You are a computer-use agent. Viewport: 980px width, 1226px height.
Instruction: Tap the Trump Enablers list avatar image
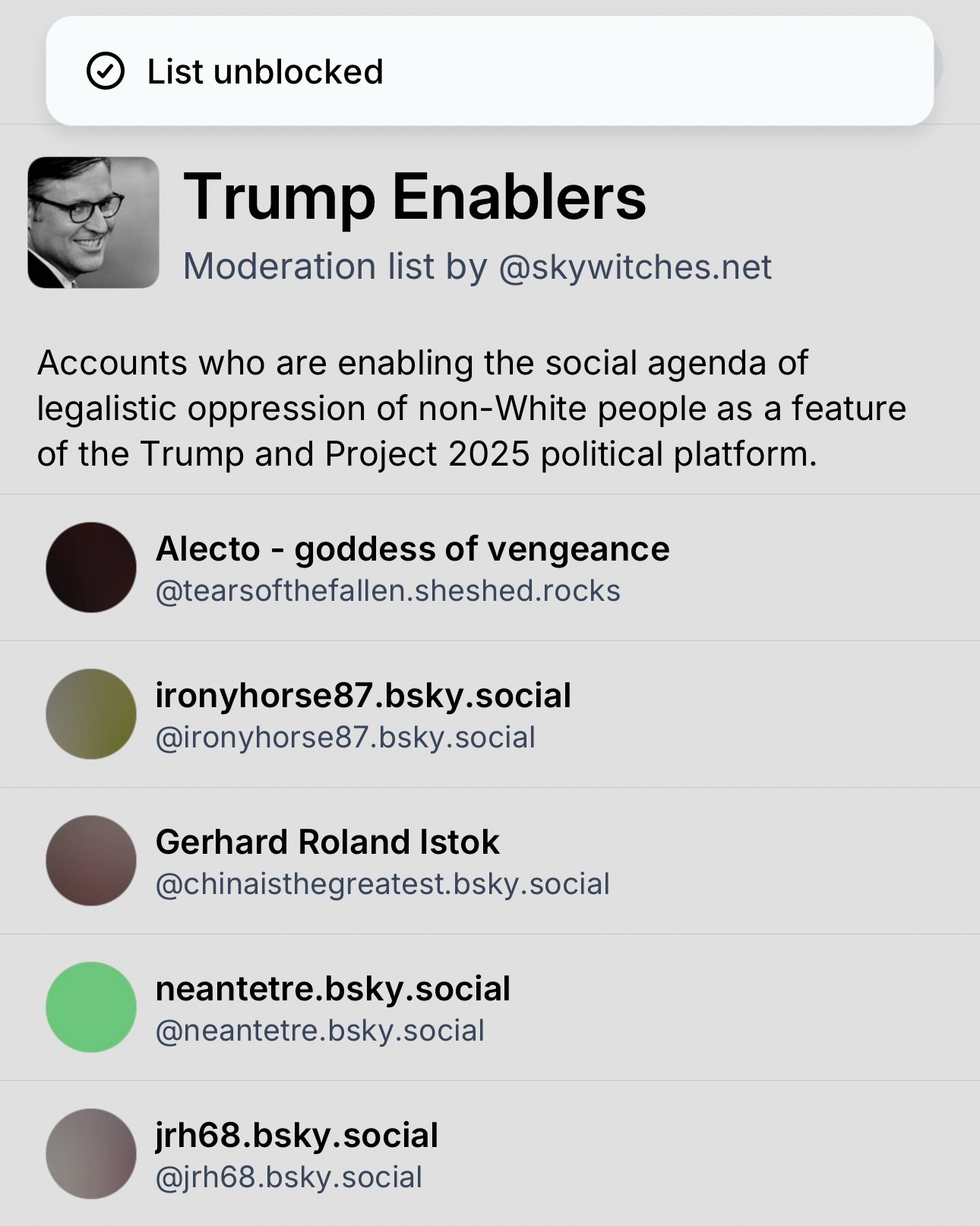pos(93,223)
